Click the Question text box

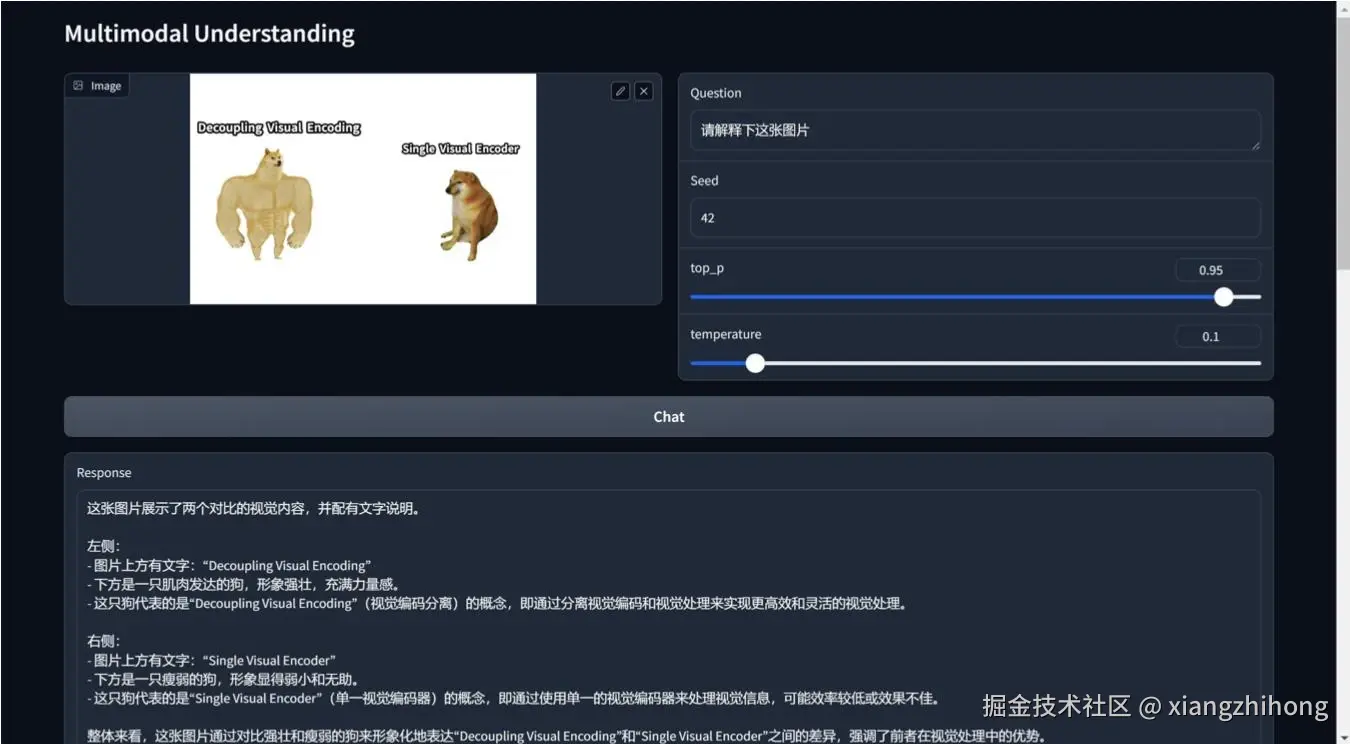pyautogui.click(x=975, y=130)
